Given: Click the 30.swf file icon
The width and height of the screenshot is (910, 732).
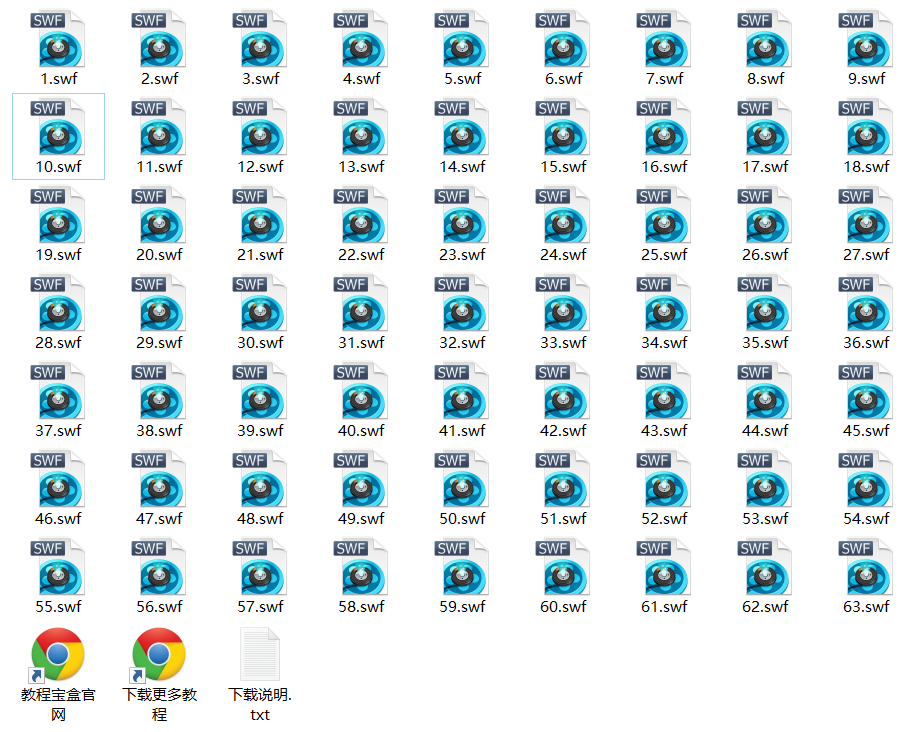Looking at the screenshot, I should tap(260, 302).
